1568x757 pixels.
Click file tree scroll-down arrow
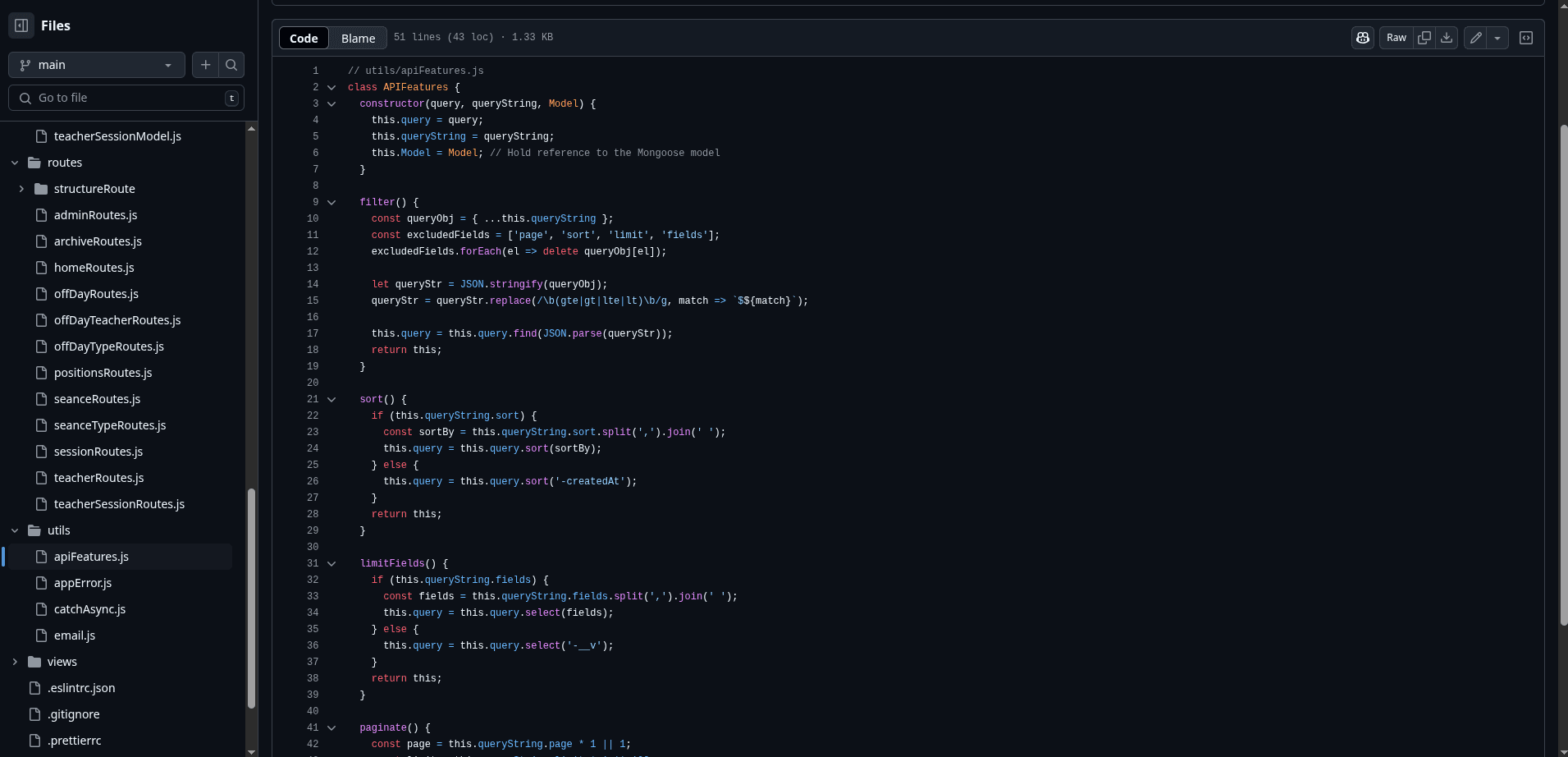(x=251, y=751)
